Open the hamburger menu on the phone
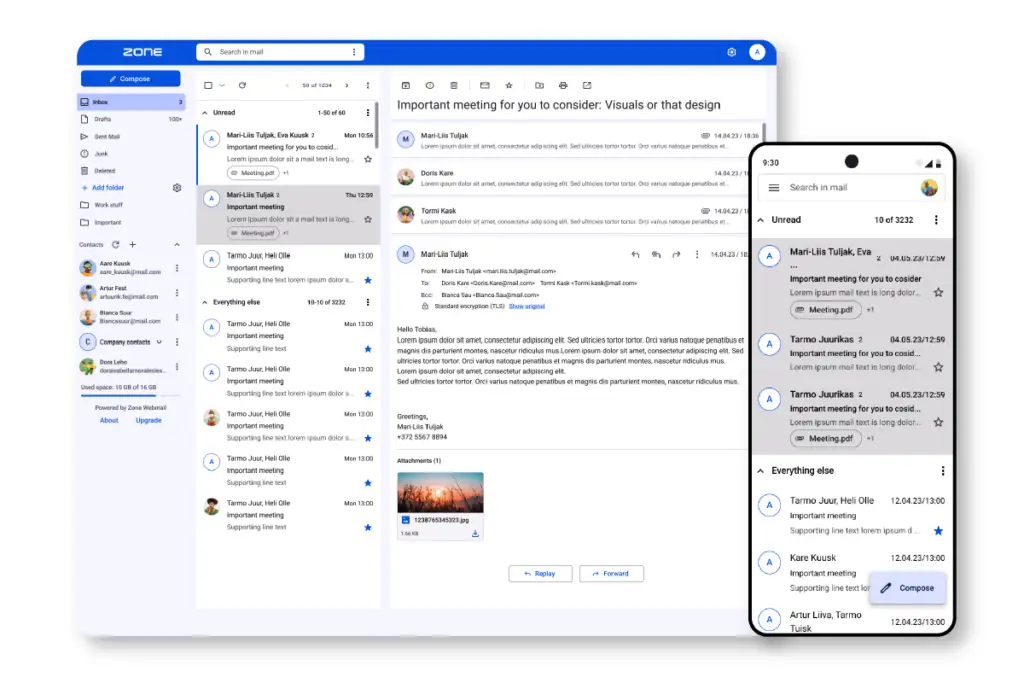 (773, 187)
